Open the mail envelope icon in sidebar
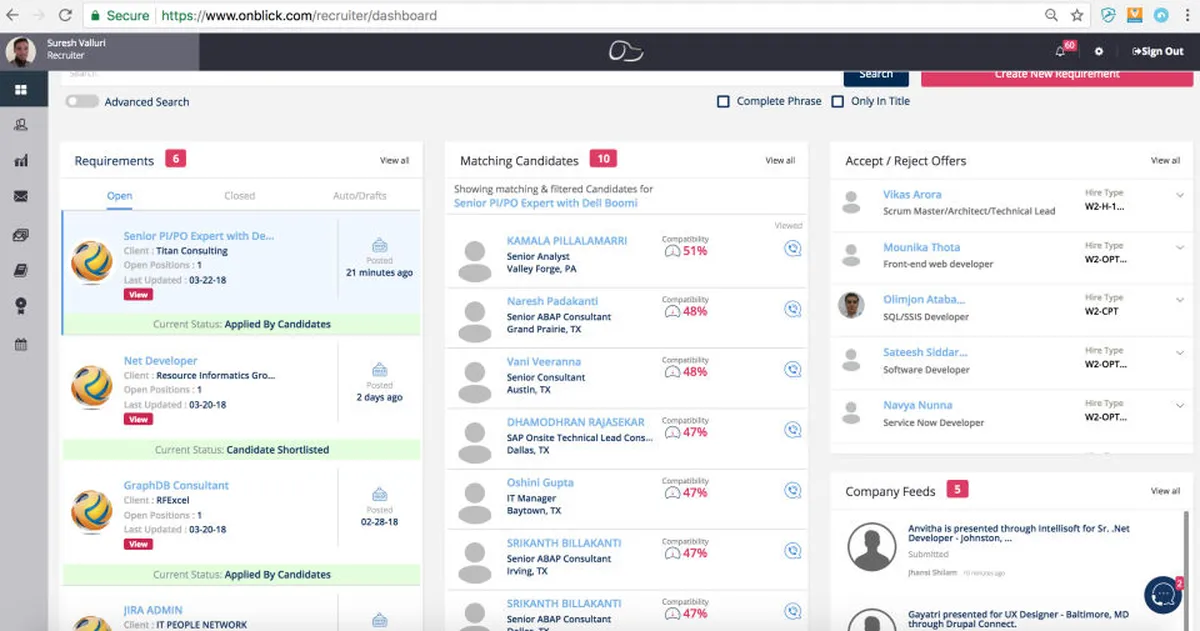This screenshot has width=1200, height=631. (x=21, y=197)
